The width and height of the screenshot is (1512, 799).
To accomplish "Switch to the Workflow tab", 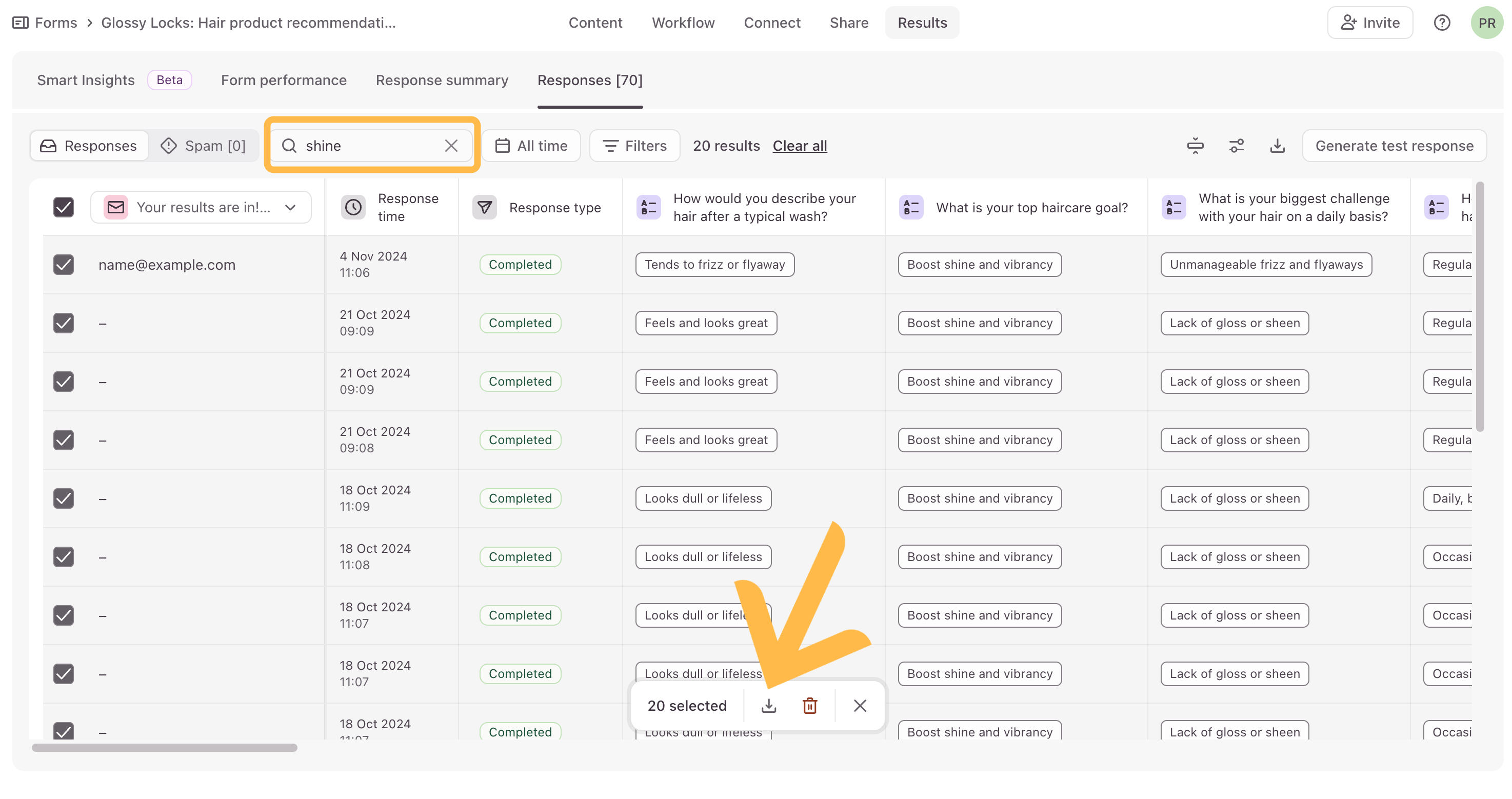I will tap(683, 23).
